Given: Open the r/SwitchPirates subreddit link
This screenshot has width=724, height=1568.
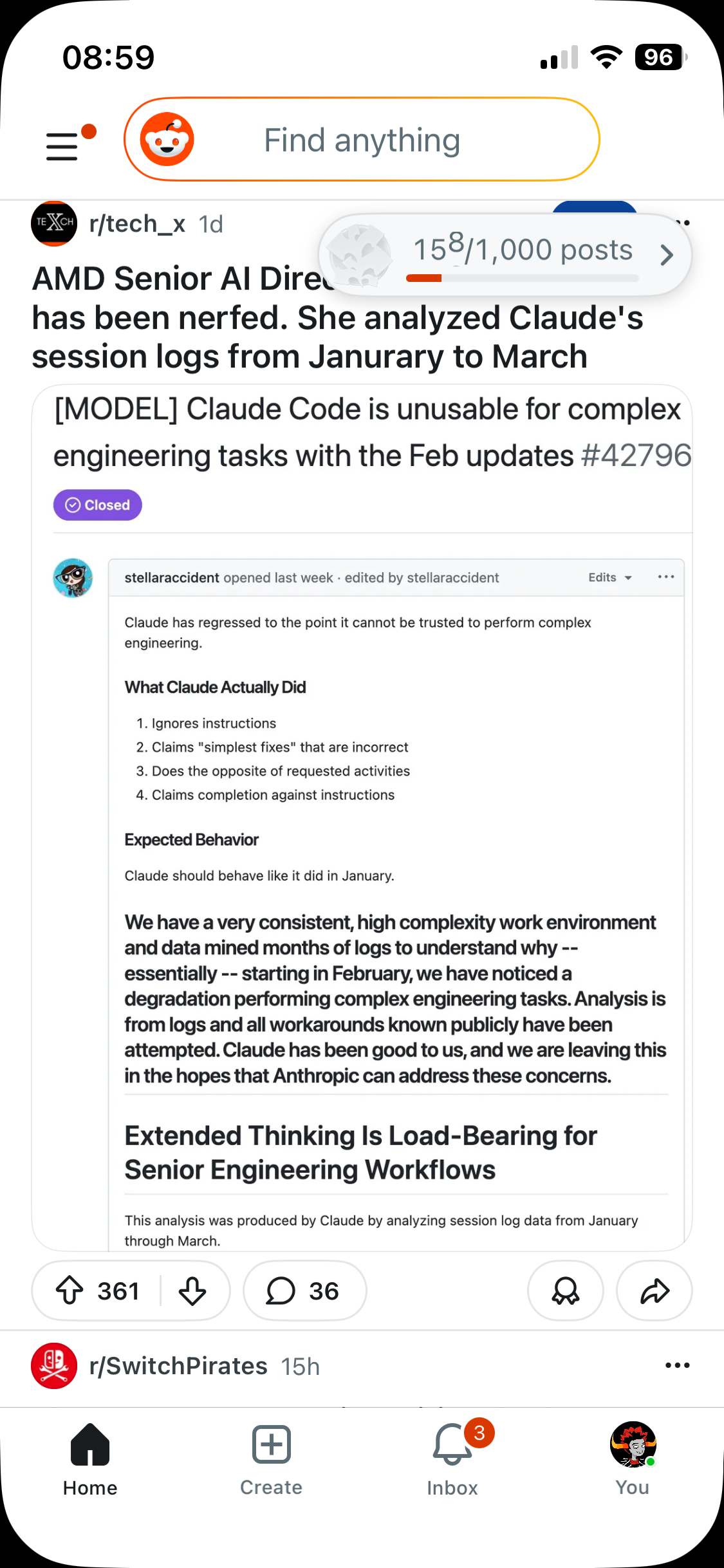Looking at the screenshot, I should click(178, 1366).
